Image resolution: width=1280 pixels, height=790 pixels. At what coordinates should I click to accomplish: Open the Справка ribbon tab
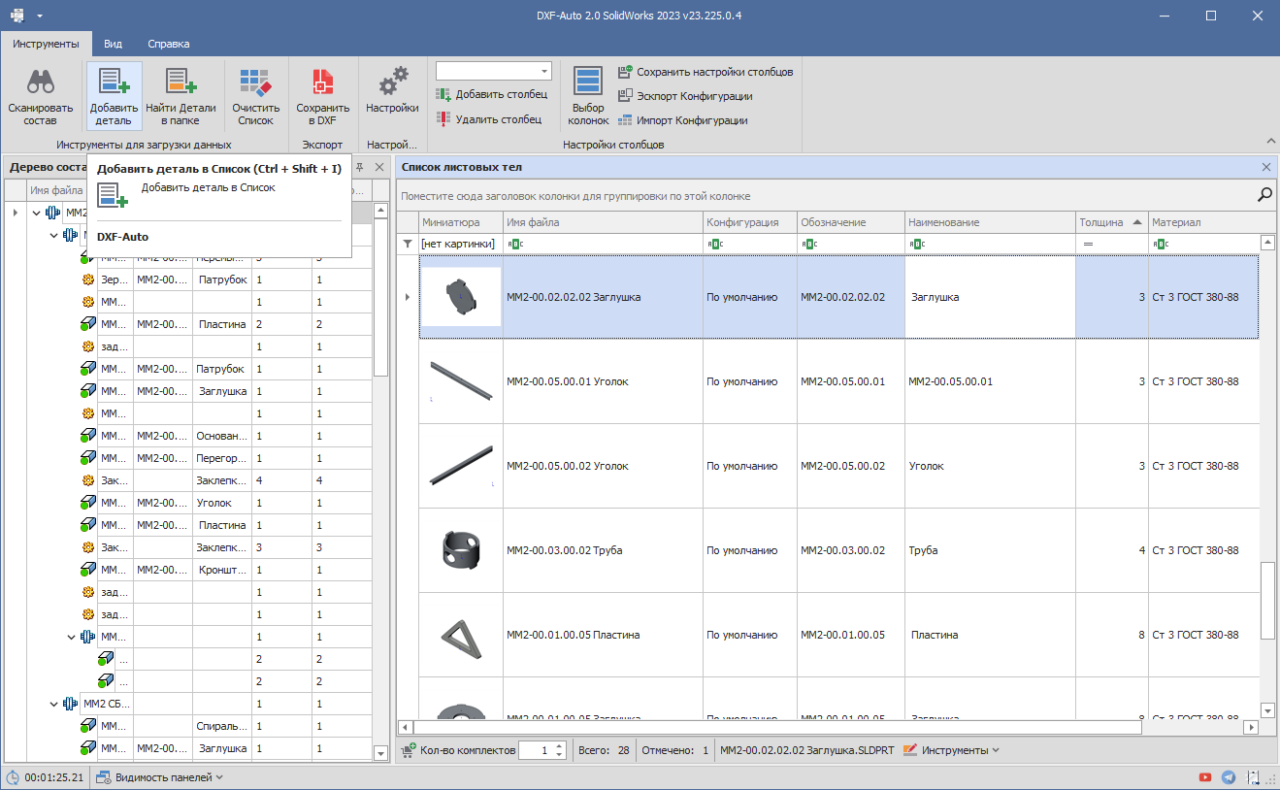(168, 44)
